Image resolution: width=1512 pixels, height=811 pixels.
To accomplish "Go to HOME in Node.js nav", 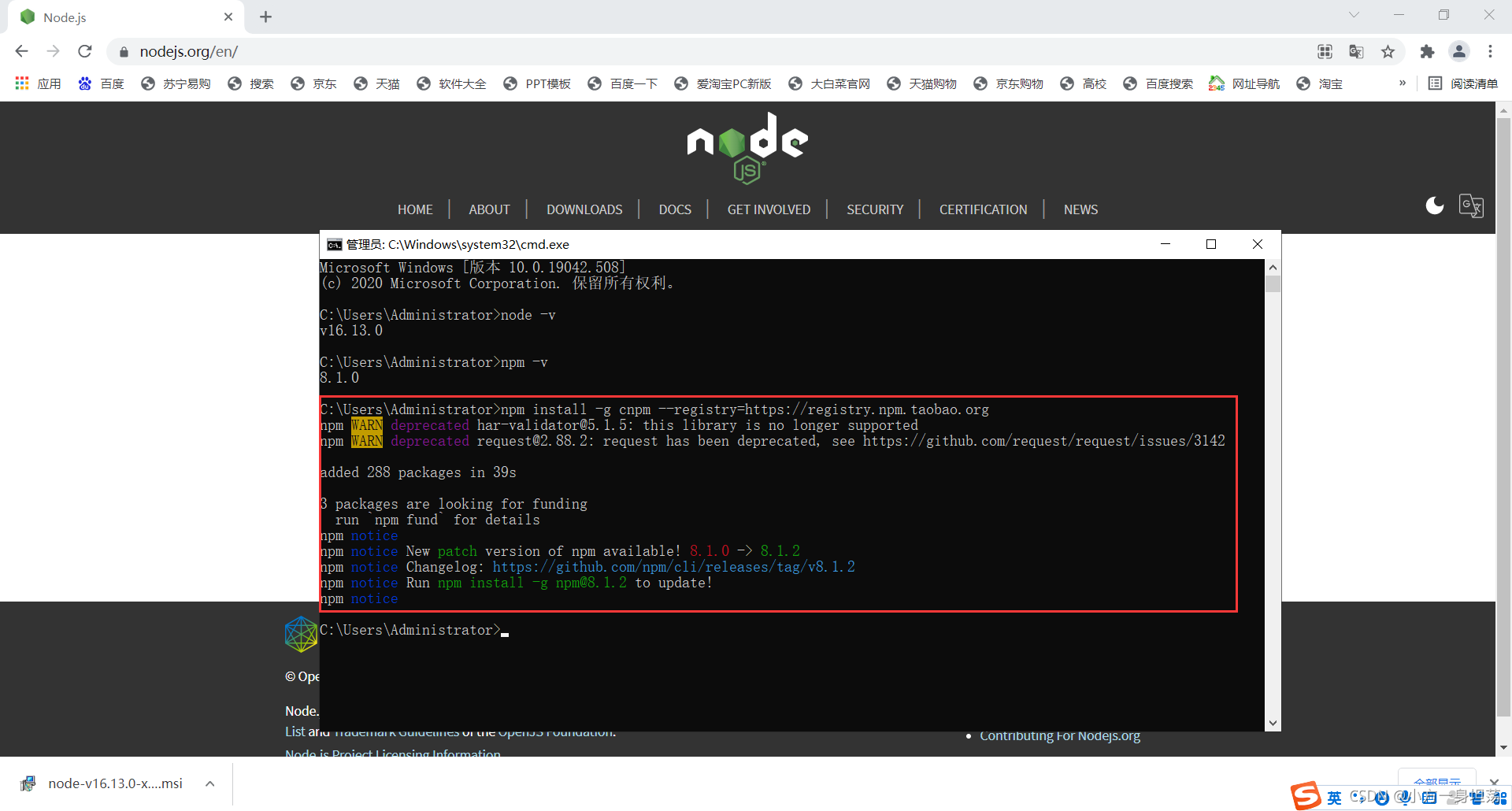I will (x=415, y=209).
